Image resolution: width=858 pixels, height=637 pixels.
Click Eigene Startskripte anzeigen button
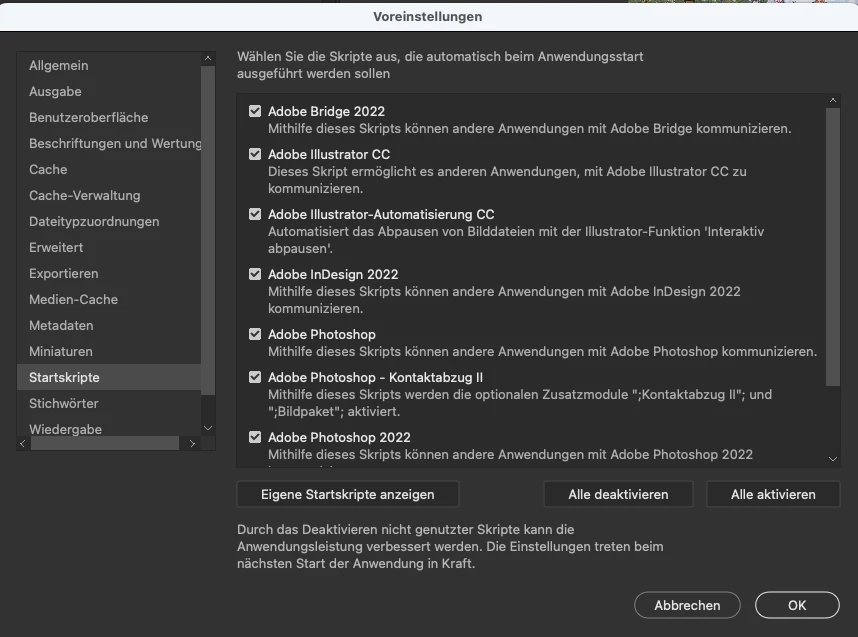click(348, 494)
